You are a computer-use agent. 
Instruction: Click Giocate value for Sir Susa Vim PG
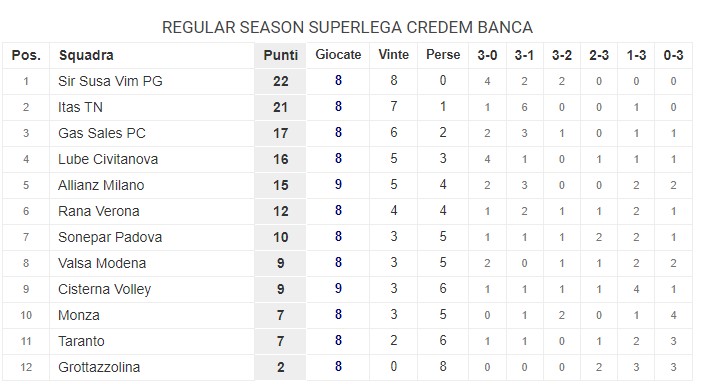pos(338,81)
